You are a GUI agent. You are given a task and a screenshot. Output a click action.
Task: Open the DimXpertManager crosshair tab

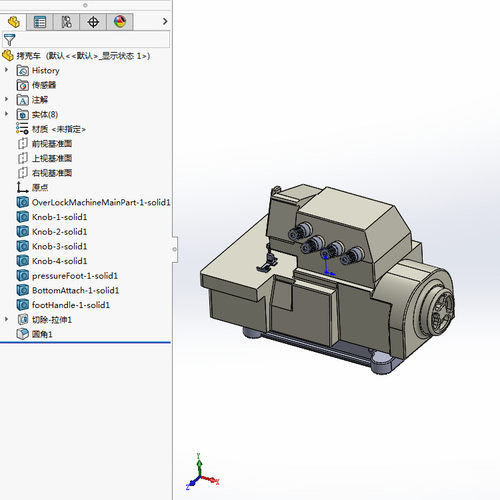pyautogui.click(x=93, y=22)
